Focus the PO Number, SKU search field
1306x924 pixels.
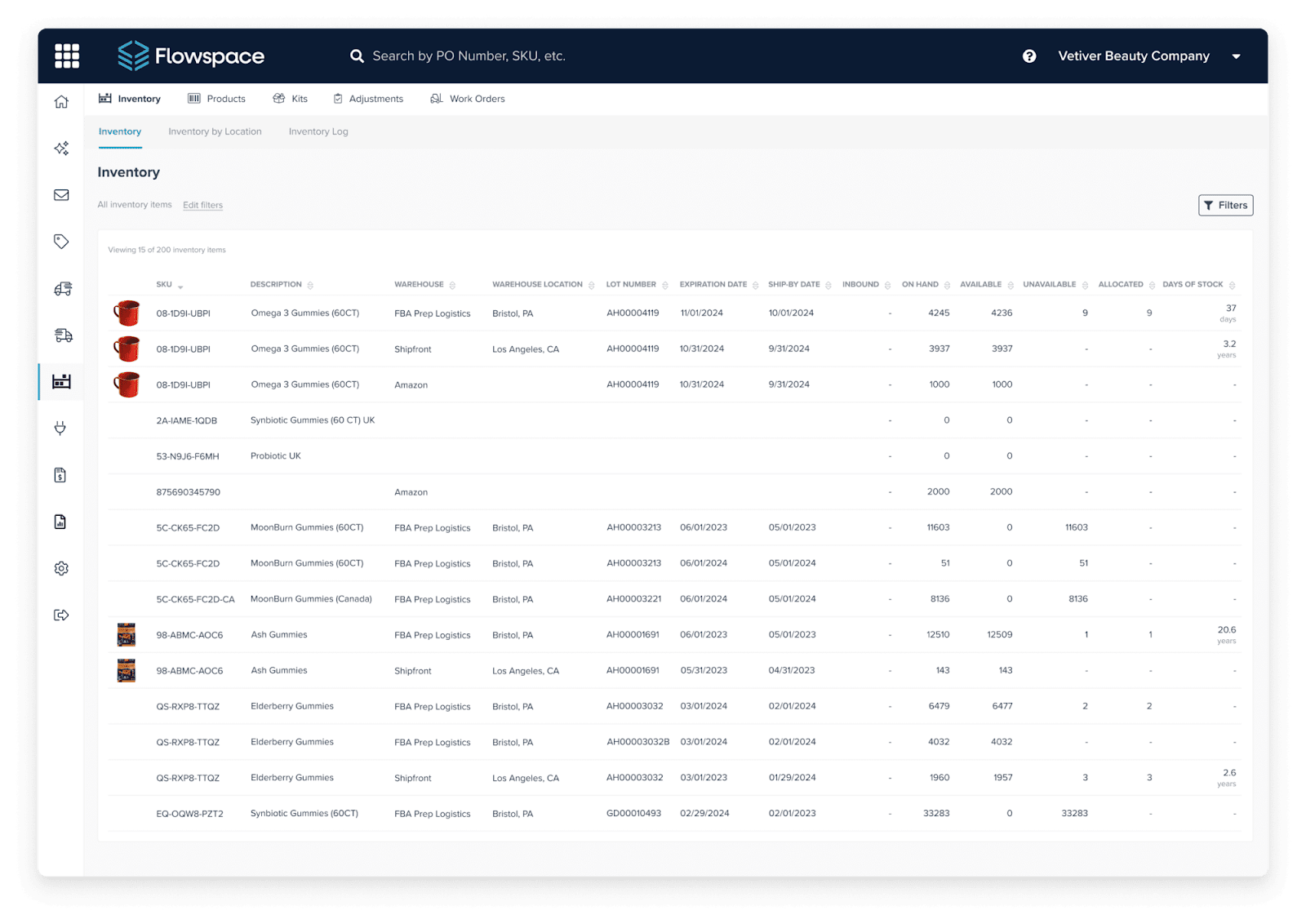point(469,56)
